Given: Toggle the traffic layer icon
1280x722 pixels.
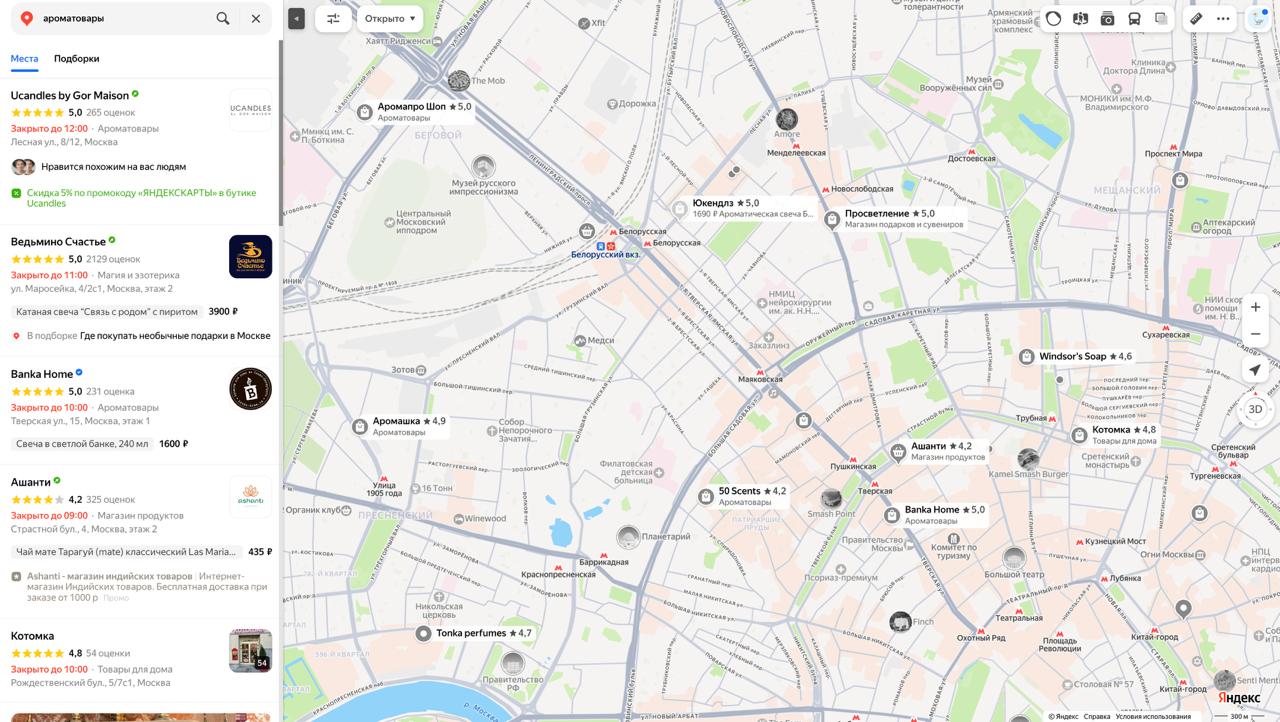Looking at the screenshot, I should pyautogui.click(x=1054, y=18).
